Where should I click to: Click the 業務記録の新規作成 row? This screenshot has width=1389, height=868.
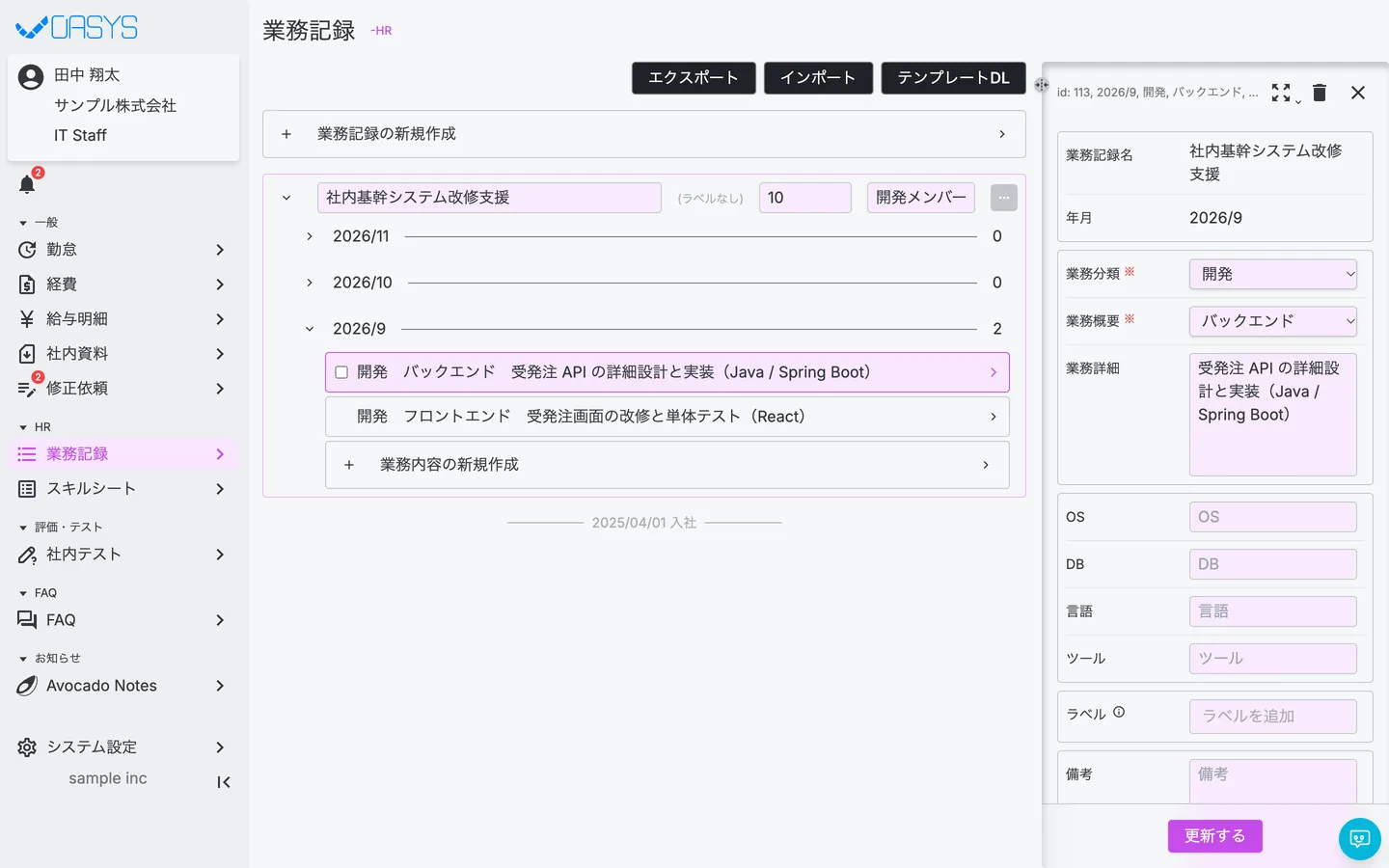point(644,134)
